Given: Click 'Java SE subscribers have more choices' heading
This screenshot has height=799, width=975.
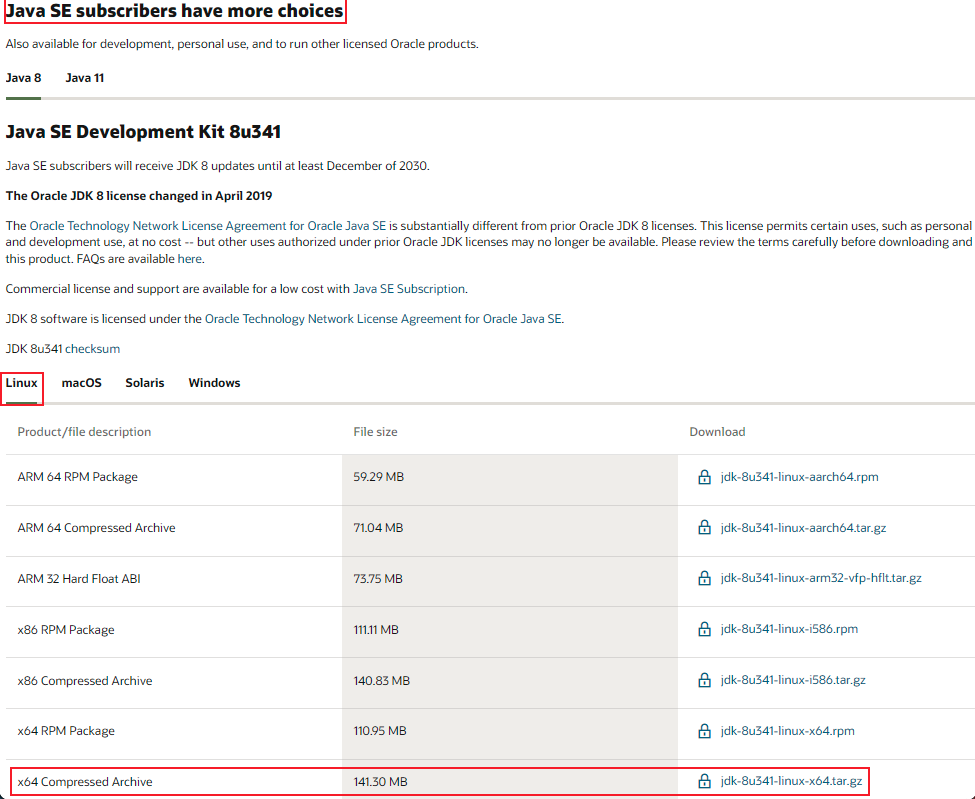Looking at the screenshot, I should coord(175,11).
